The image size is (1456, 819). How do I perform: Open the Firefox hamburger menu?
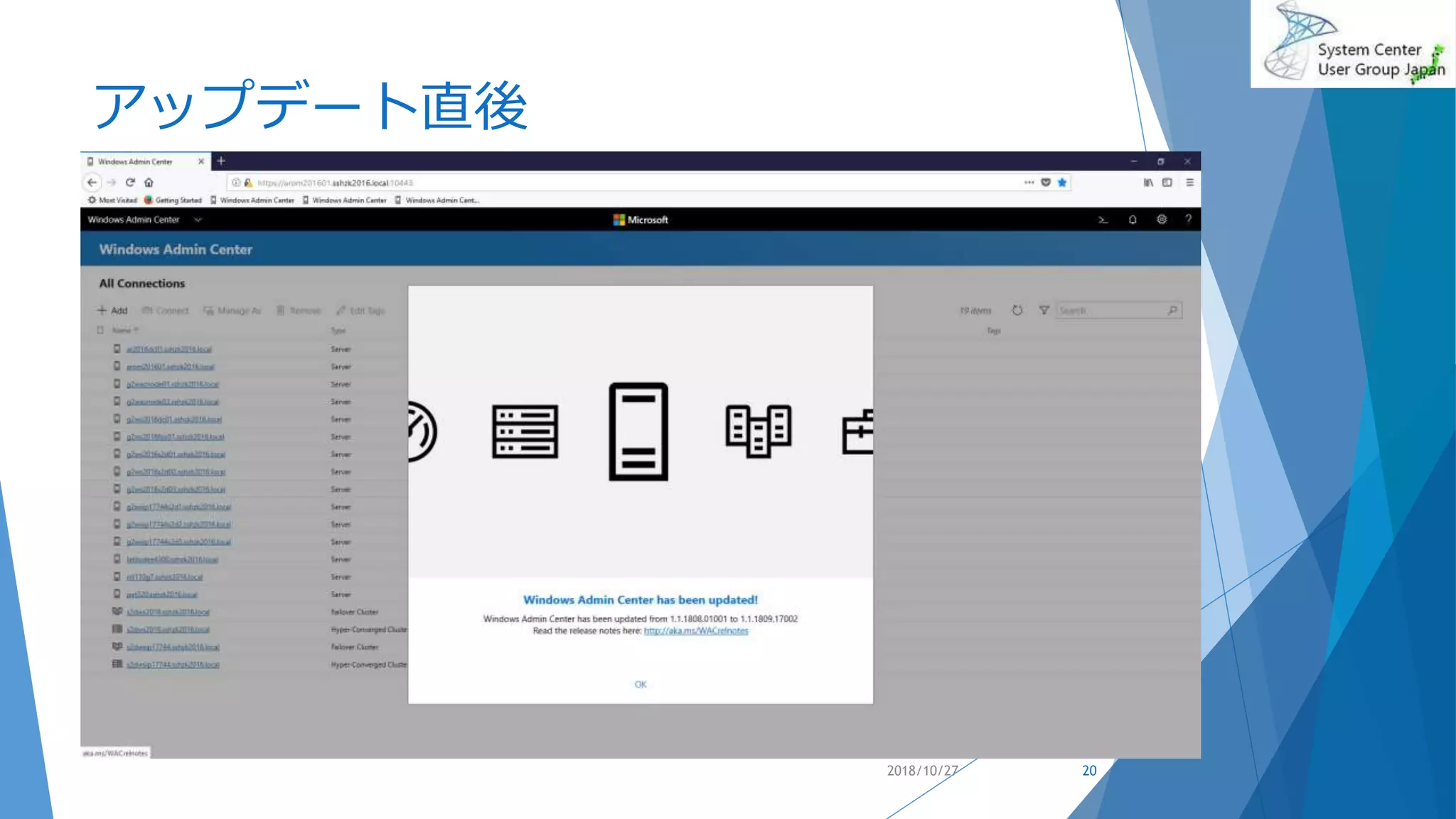pyautogui.click(x=1189, y=183)
